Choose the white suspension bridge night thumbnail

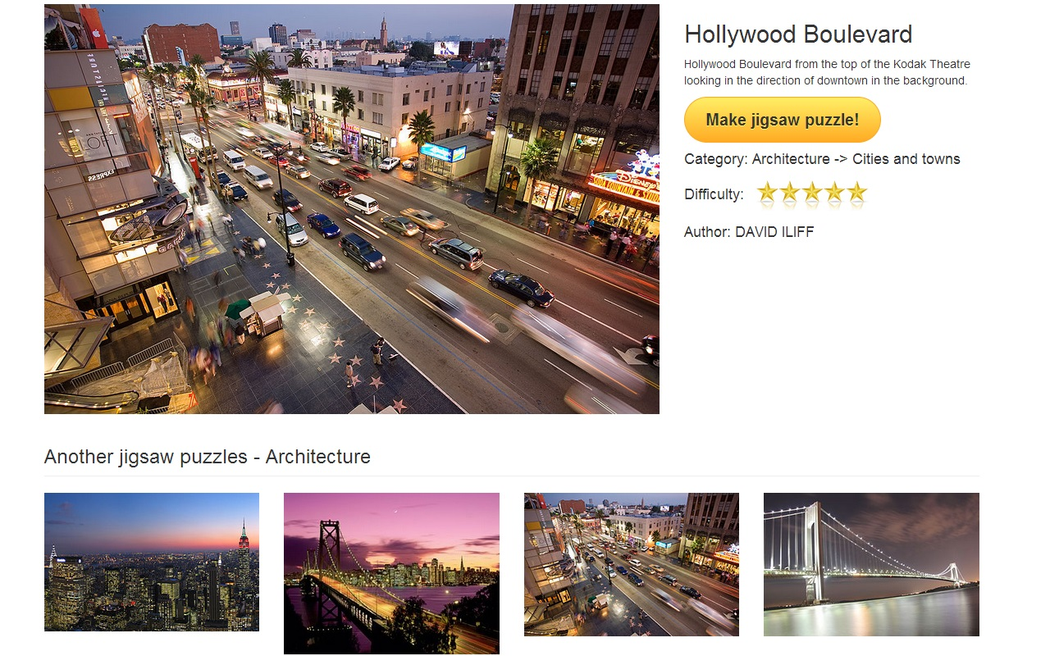[x=871, y=564]
